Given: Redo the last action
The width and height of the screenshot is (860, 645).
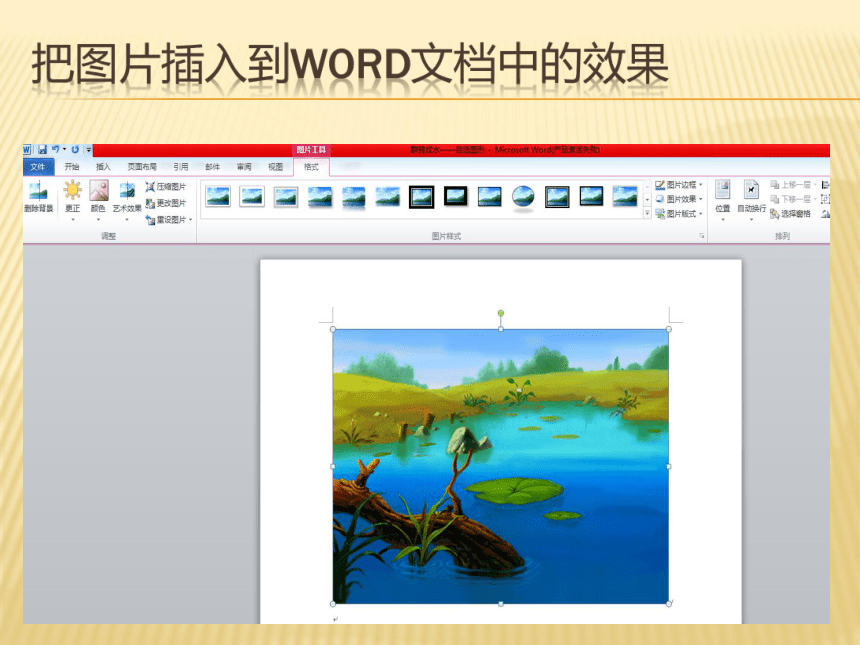Looking at the screenshot, I should [75, 149].
